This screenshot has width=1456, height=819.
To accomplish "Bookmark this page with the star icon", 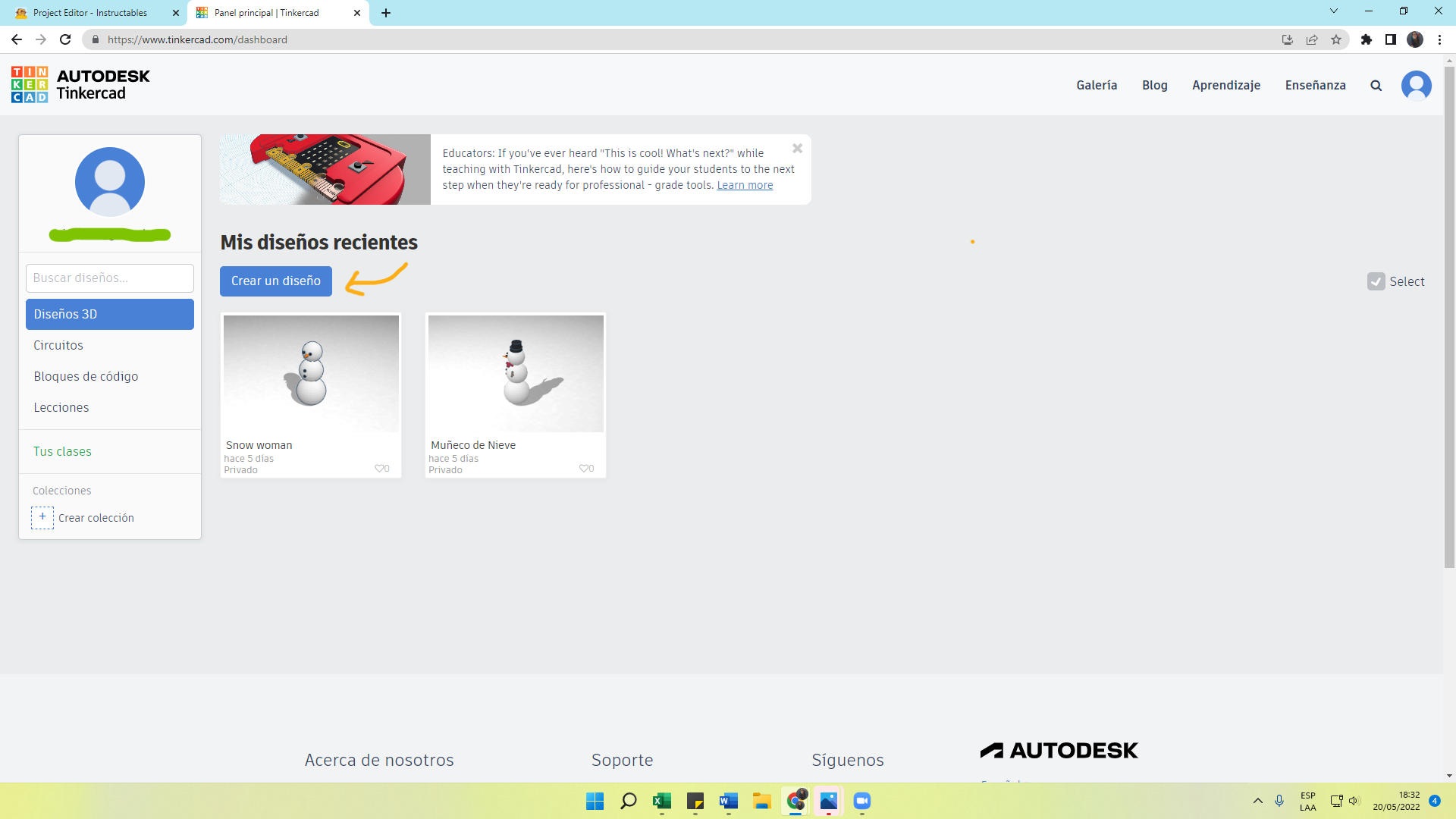I will tap(1336, 39).
